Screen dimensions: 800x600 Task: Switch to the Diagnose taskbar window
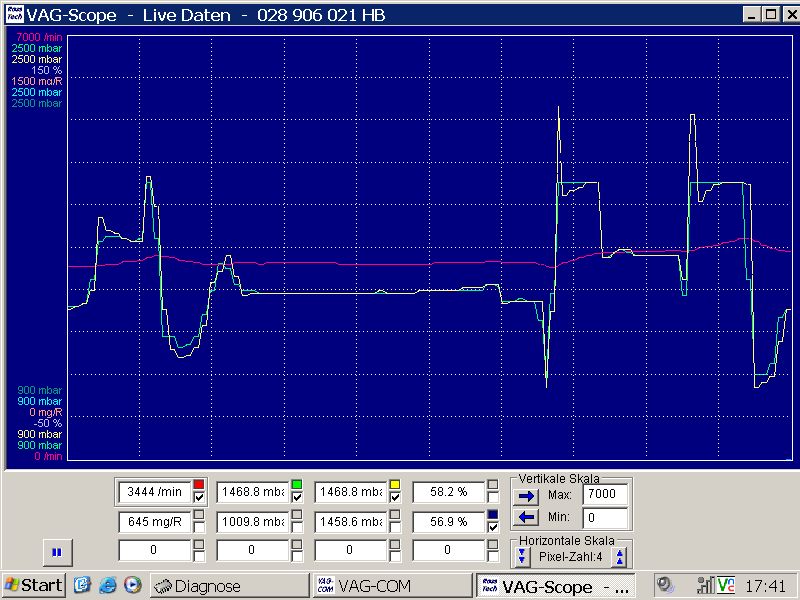pyautogui.click(x=228, y=586)
